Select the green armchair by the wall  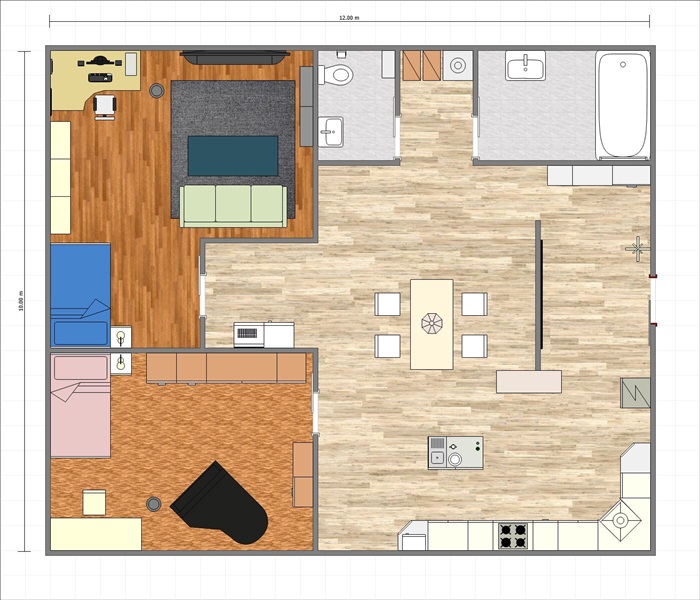634,393
